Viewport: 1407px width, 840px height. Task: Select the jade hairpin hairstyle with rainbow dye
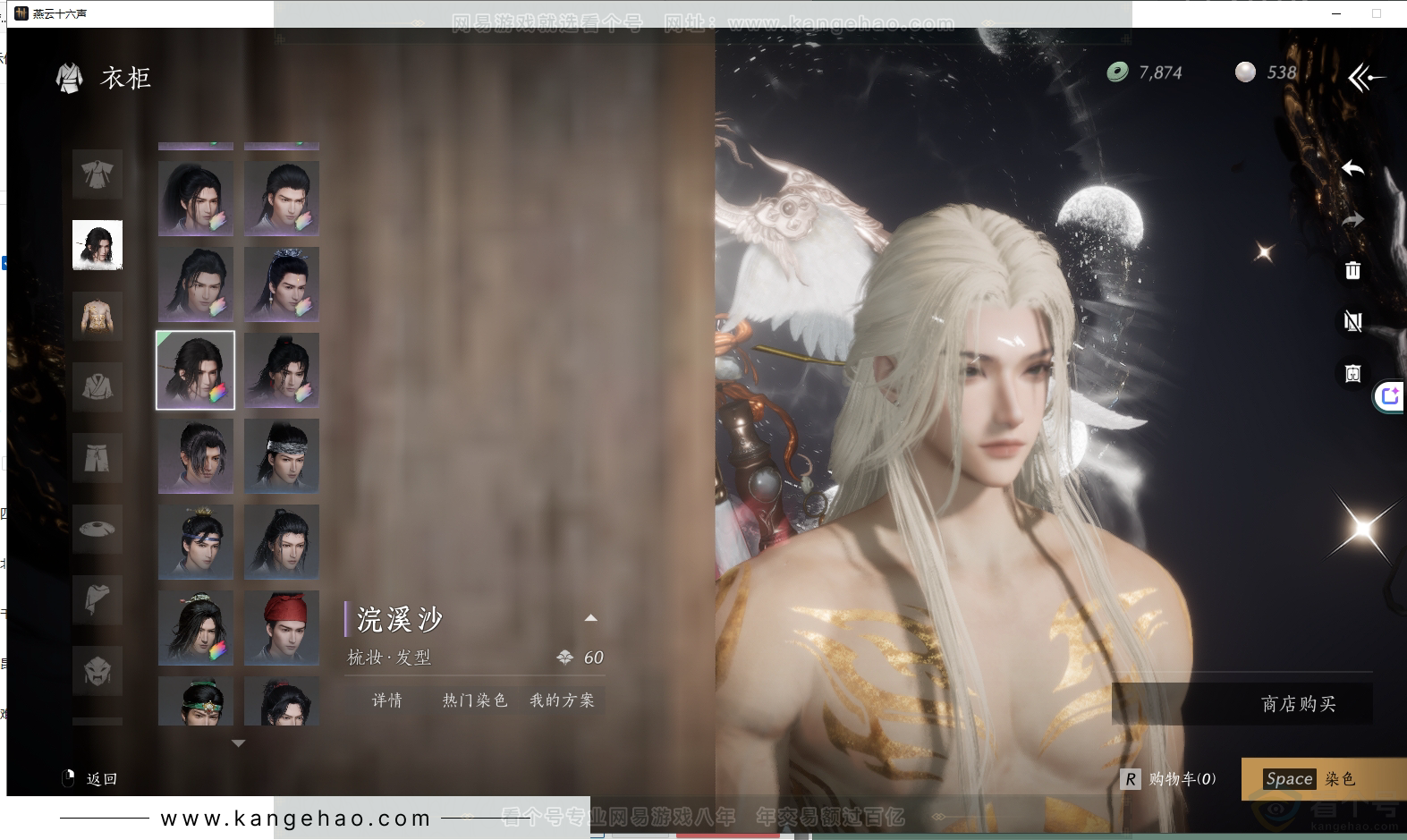pyautogui.click(x=196, y=628)
